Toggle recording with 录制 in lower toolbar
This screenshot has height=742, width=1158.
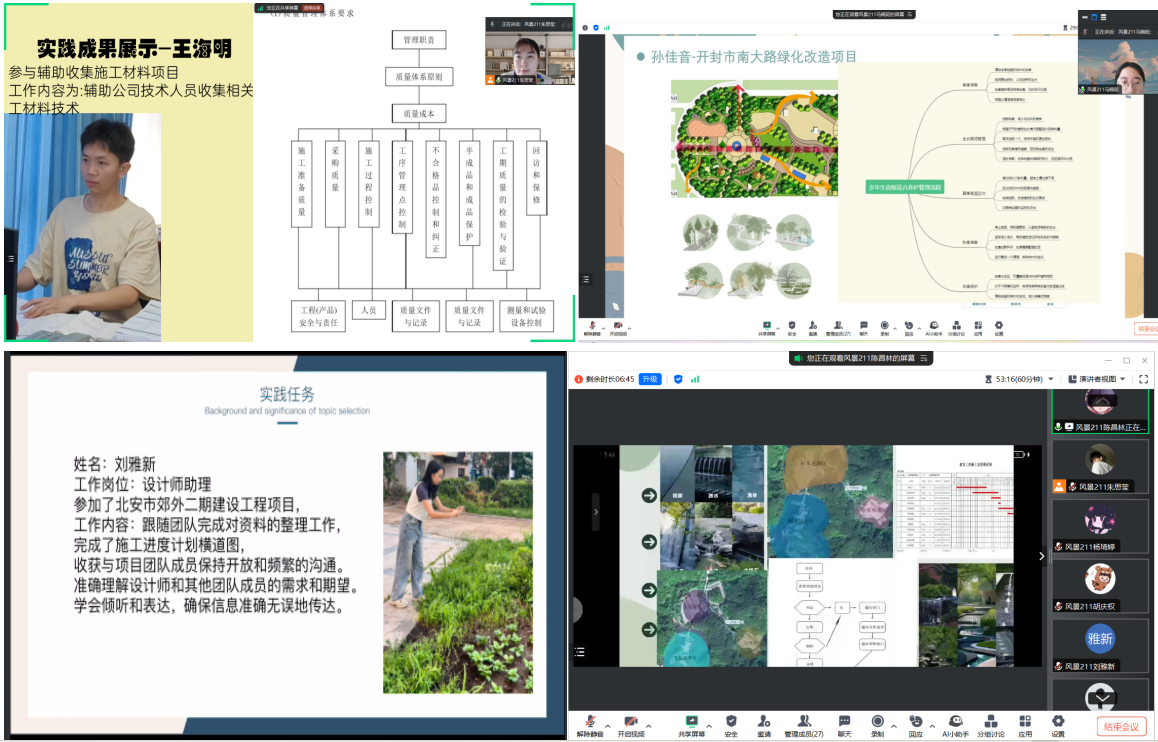(x=877, y=724)
